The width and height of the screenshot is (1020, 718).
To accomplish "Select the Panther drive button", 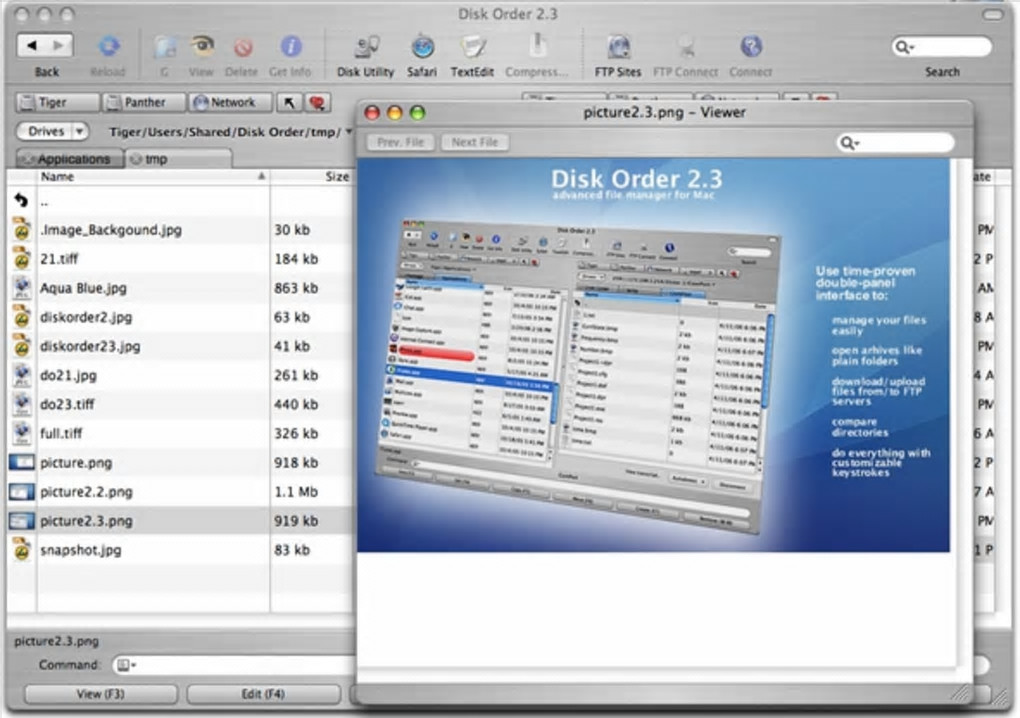I will pos(144,102).
